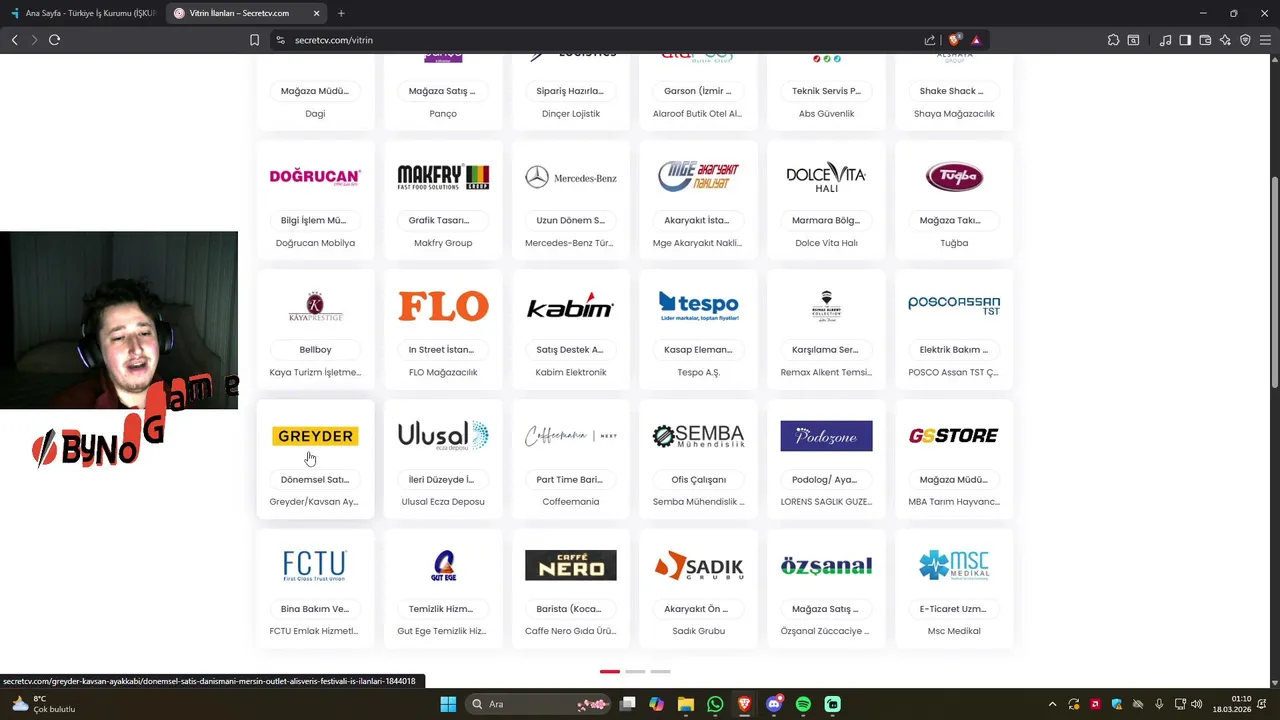
Task: Open a new browser tab
Action: (x=341, y=13)
